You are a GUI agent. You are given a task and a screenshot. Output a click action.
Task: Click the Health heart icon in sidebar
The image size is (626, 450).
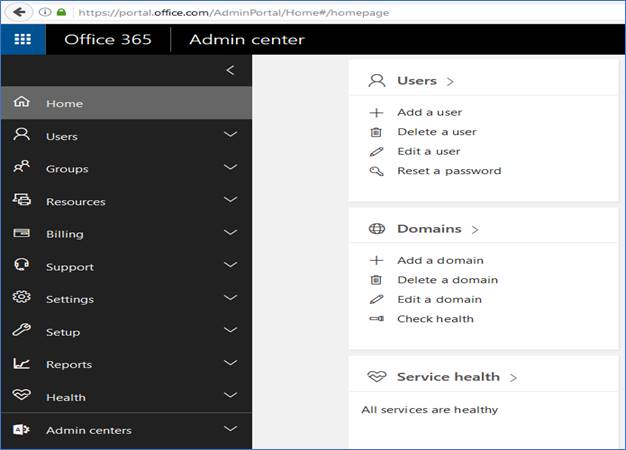pos(22,394)
